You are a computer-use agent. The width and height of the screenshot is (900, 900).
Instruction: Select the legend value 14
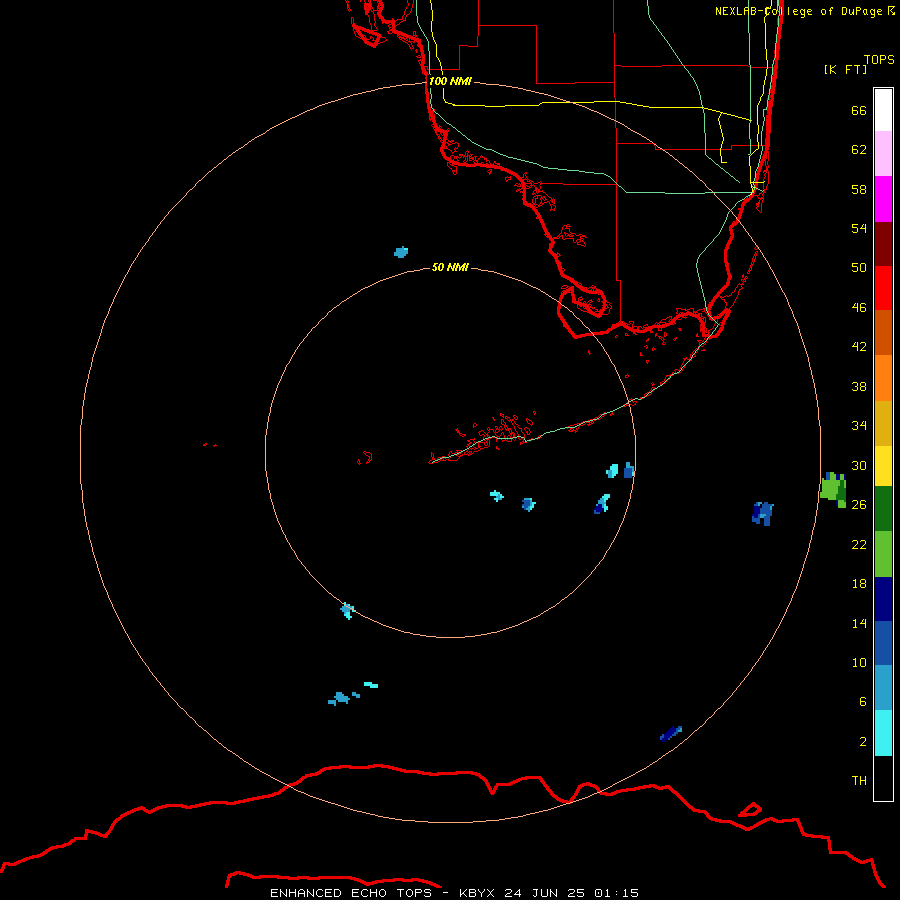coord(859,623)
